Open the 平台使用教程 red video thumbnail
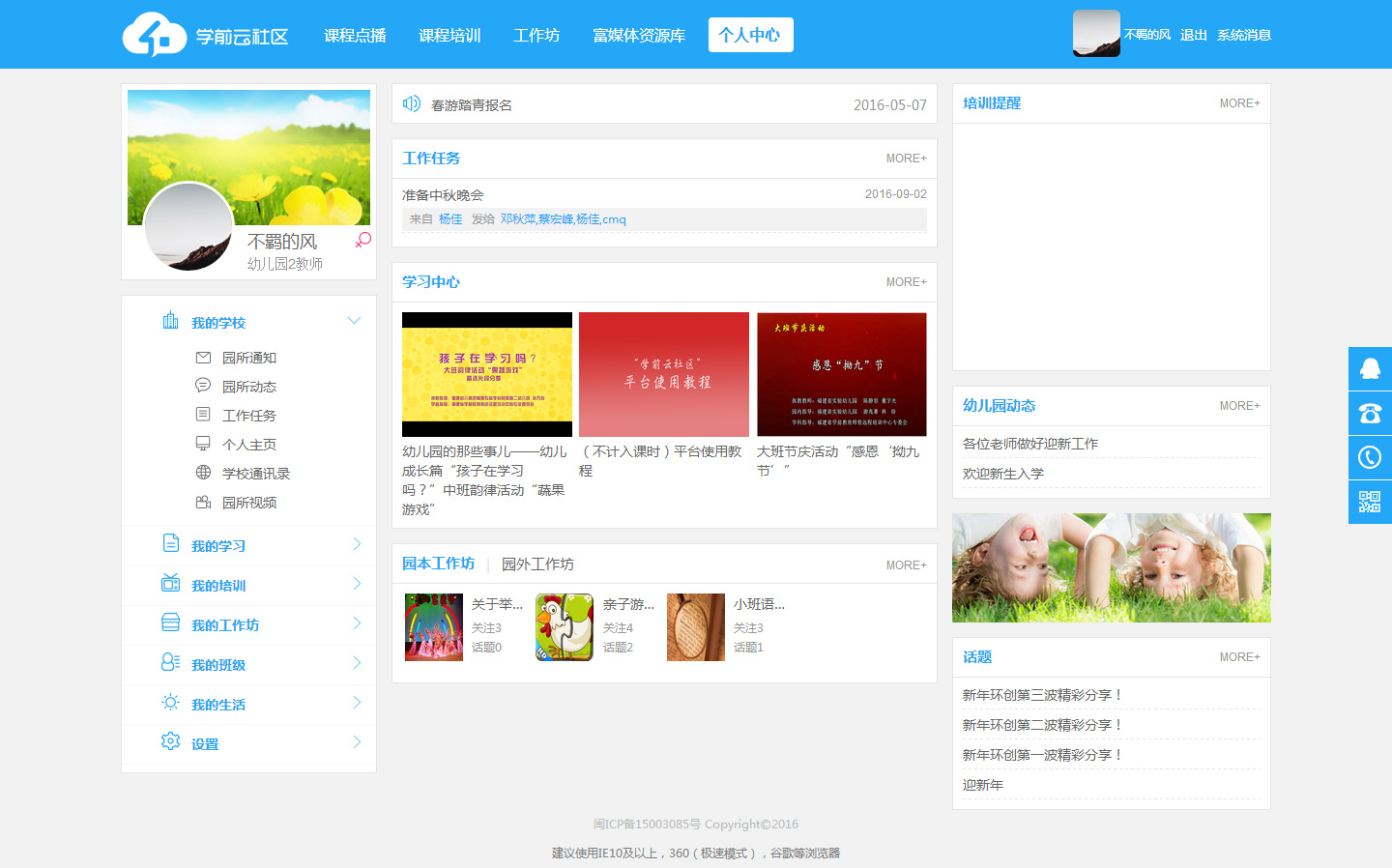Viewport: 1392px width, 868px height. click(664, 374)
